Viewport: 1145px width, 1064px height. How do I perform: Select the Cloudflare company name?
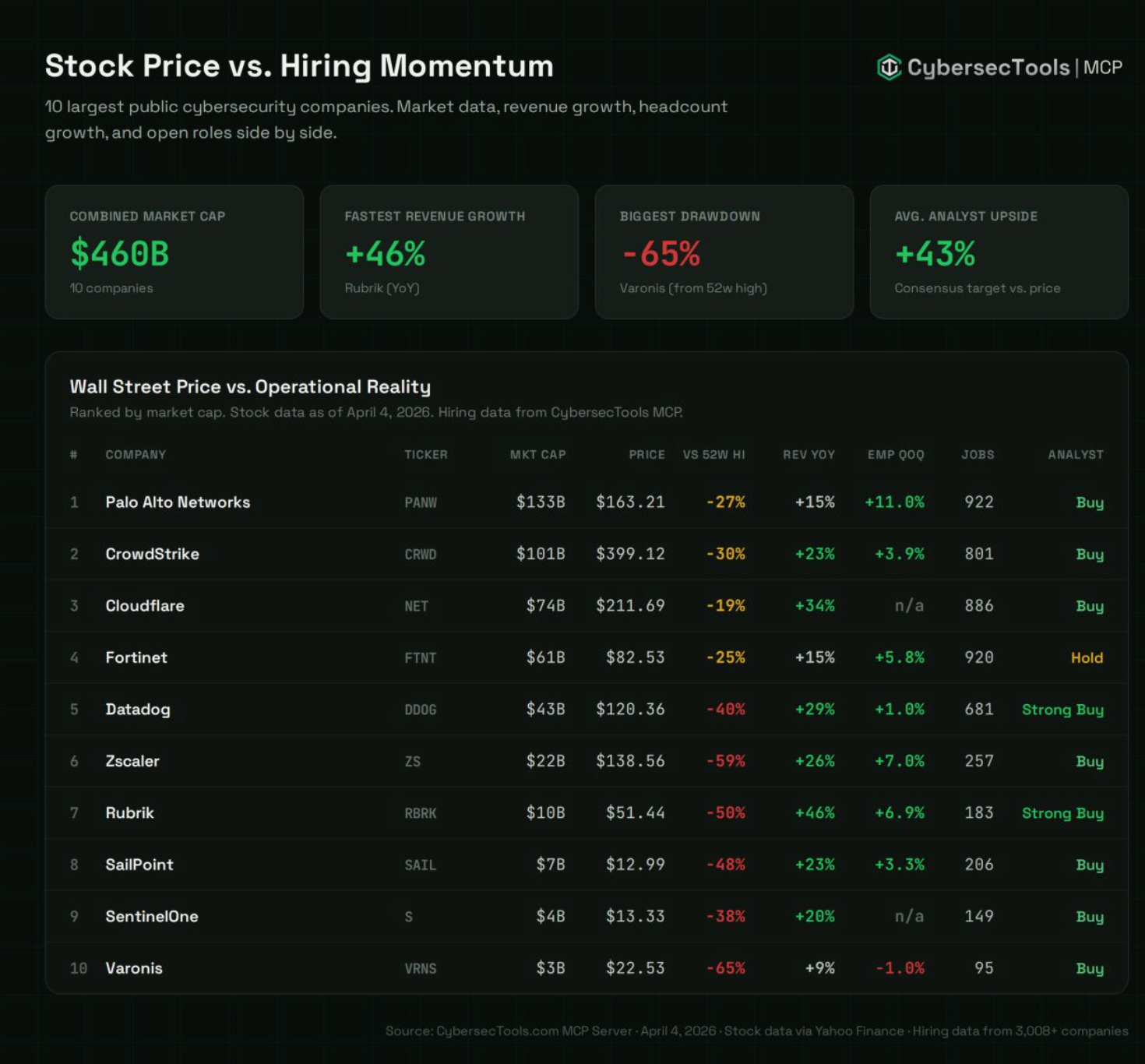[x=145, y=605]
